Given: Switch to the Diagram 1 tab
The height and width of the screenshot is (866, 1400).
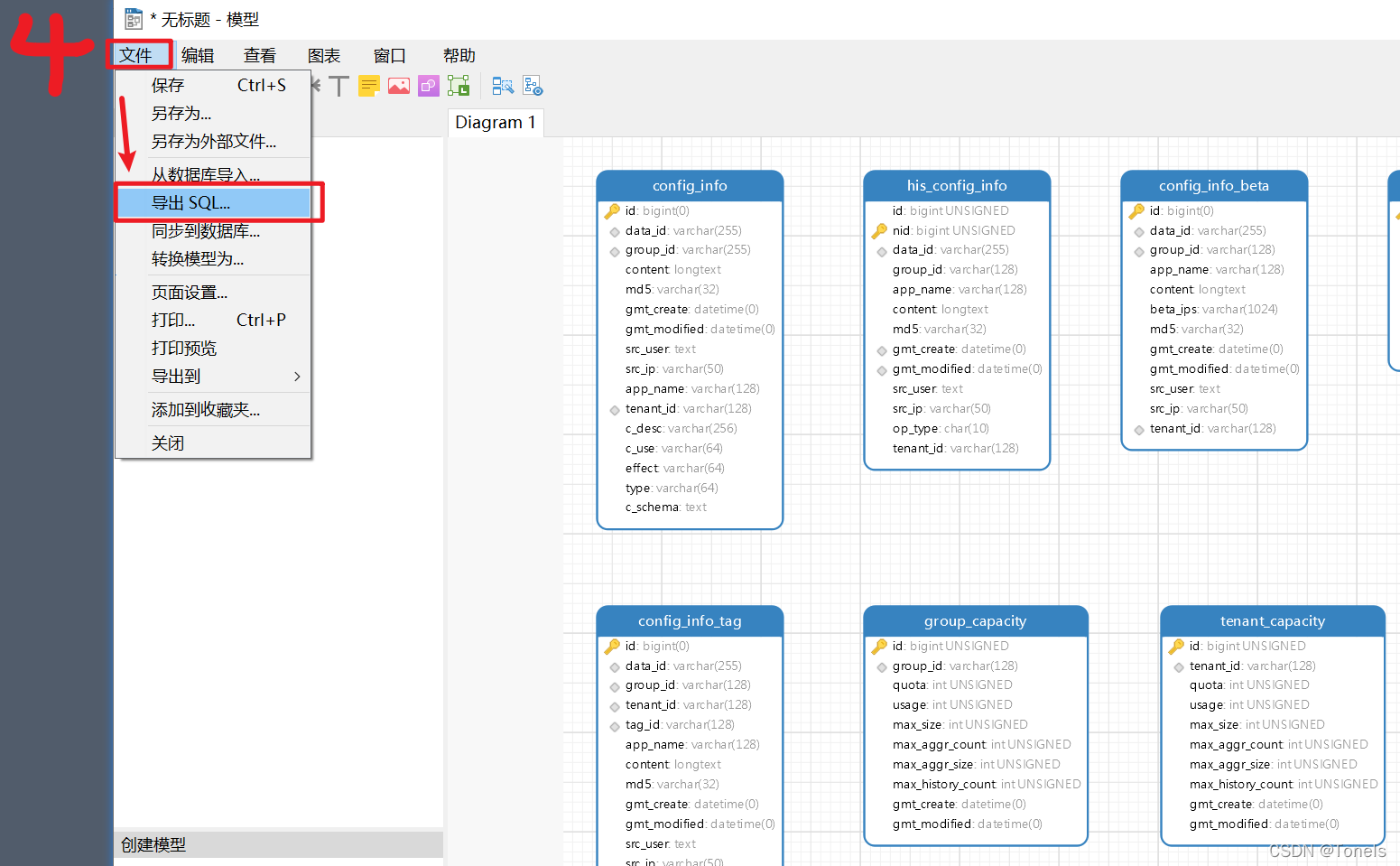Looking at the screenshot, I should point(496,122).
